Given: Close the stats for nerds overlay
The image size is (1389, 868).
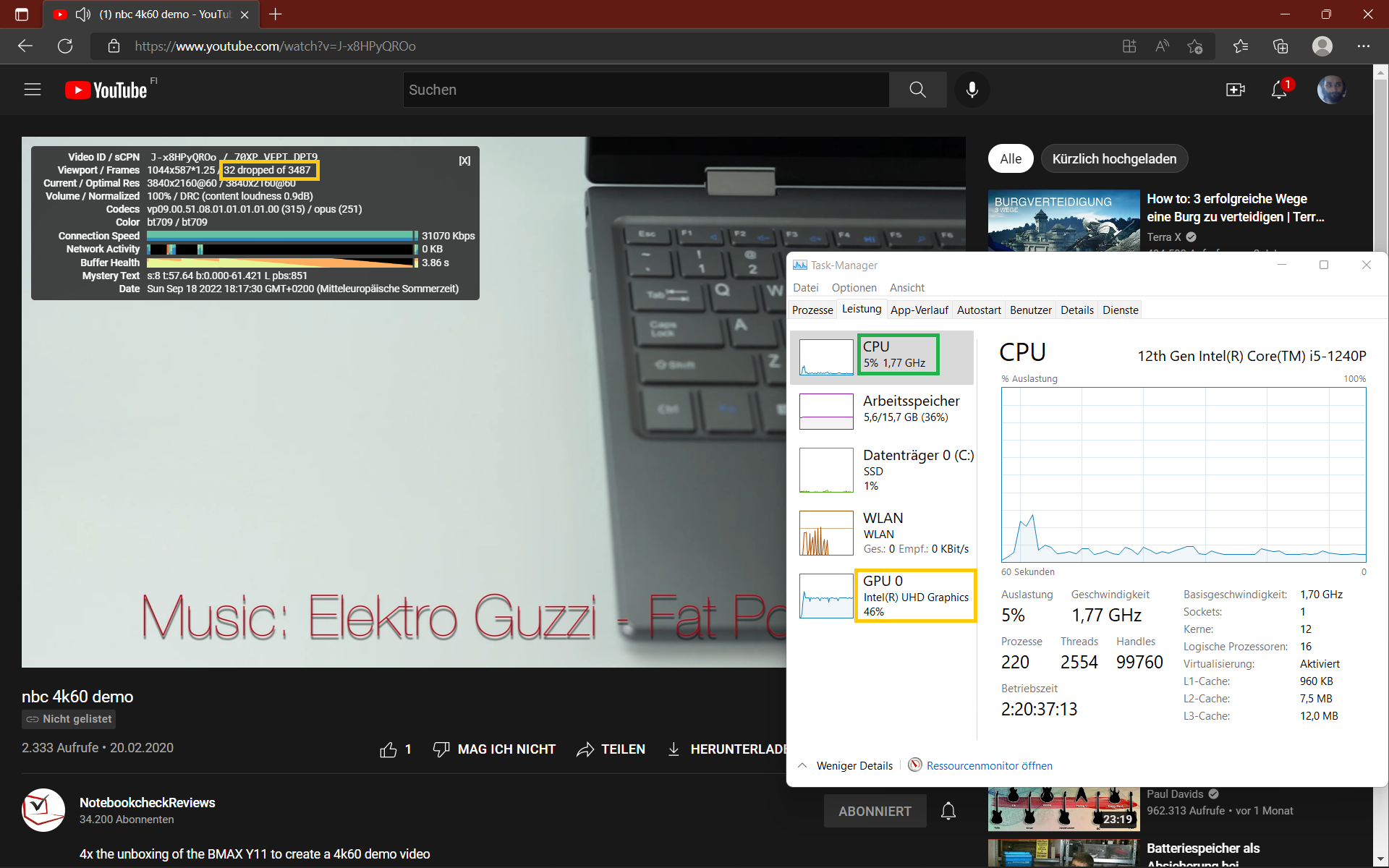Looking at the screenshot, I should pos(464,161).
